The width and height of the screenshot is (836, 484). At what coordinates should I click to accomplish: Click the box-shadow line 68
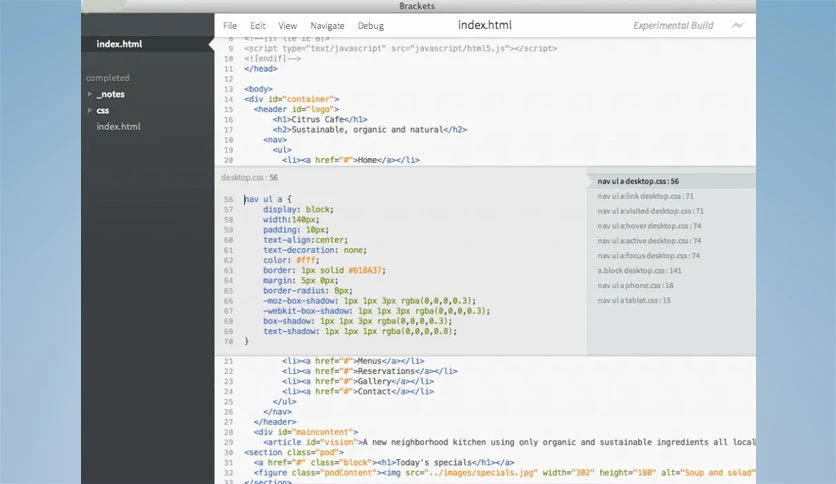click(357, 321)
